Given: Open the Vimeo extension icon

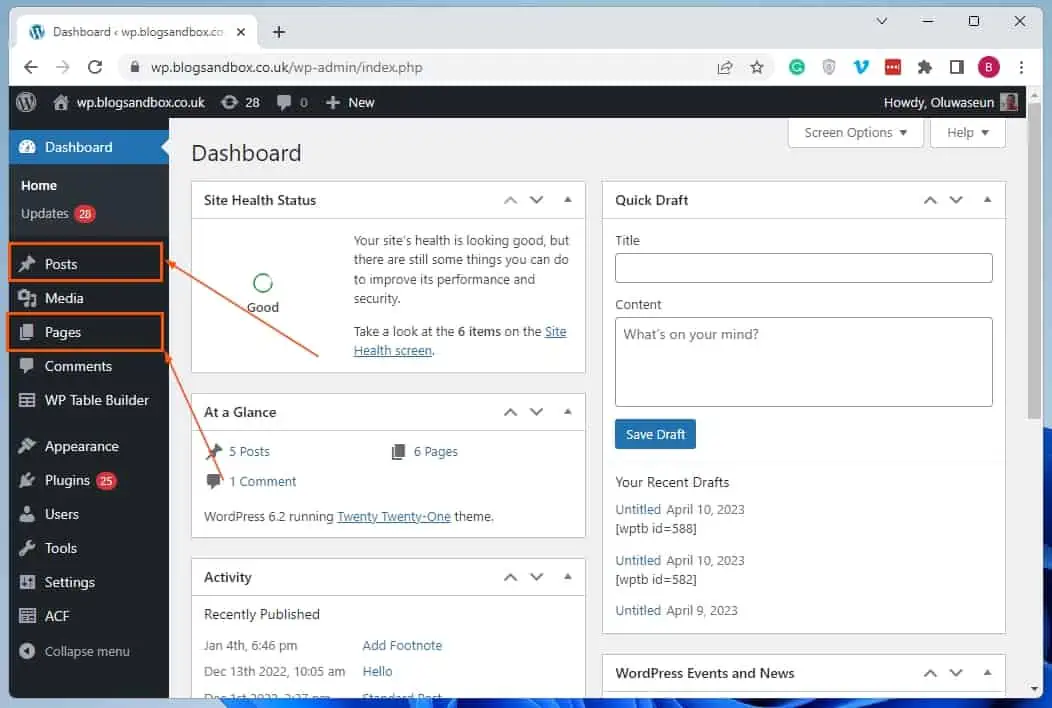Looking at the screenshot, I should 861,67.
